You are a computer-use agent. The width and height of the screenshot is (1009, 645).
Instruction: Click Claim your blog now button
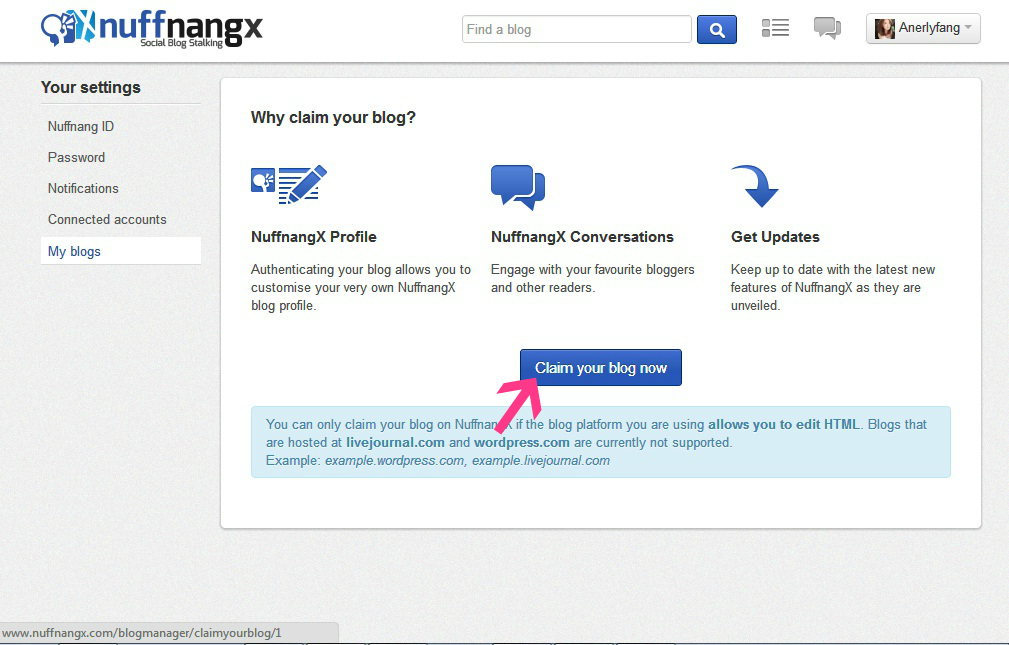(x=600, y=368)
